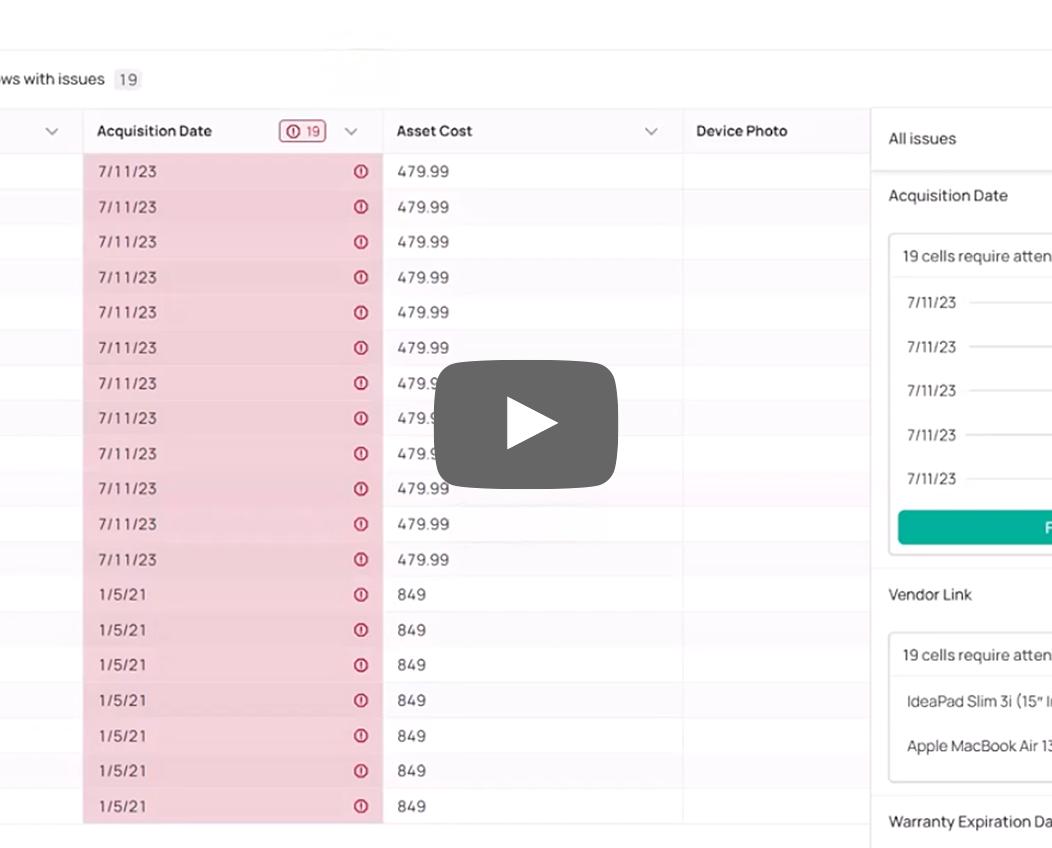Expand the Asset Cost column dropdown chevron

651,132
